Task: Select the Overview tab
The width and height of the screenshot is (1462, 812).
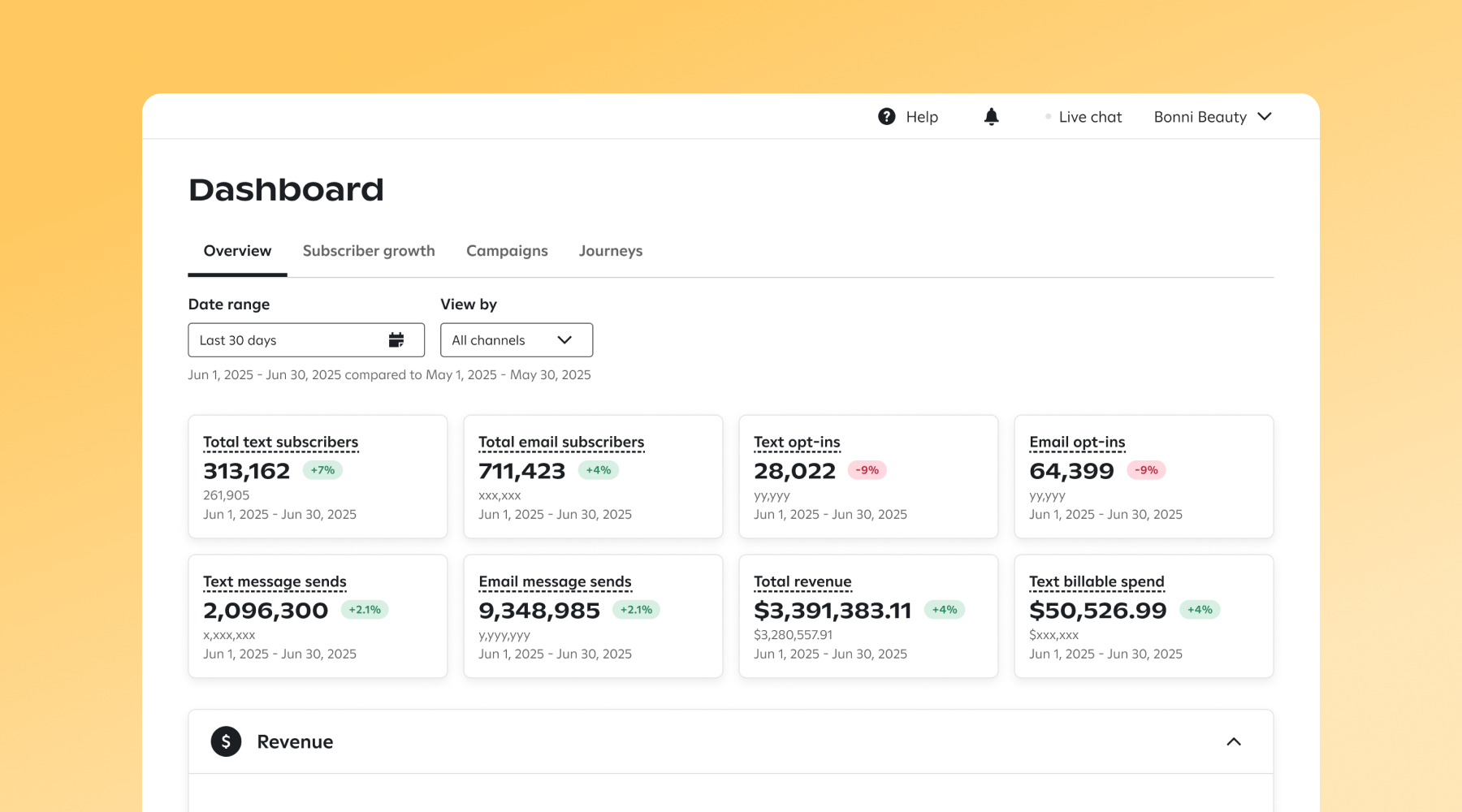Action: tap(236, 251)
